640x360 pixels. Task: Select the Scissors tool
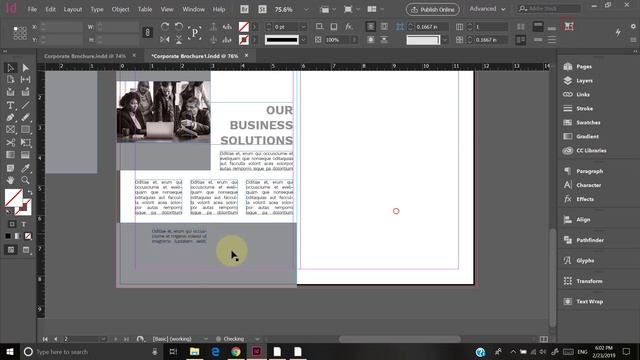(x=11, y=142)
